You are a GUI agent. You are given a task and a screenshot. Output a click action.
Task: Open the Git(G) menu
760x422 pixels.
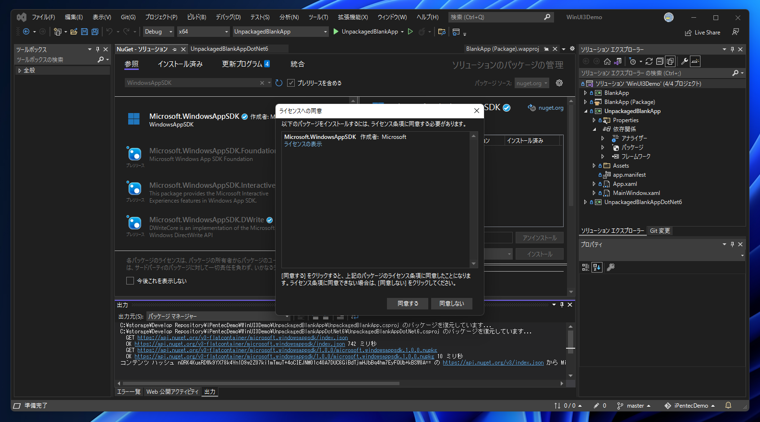point(128,17)
